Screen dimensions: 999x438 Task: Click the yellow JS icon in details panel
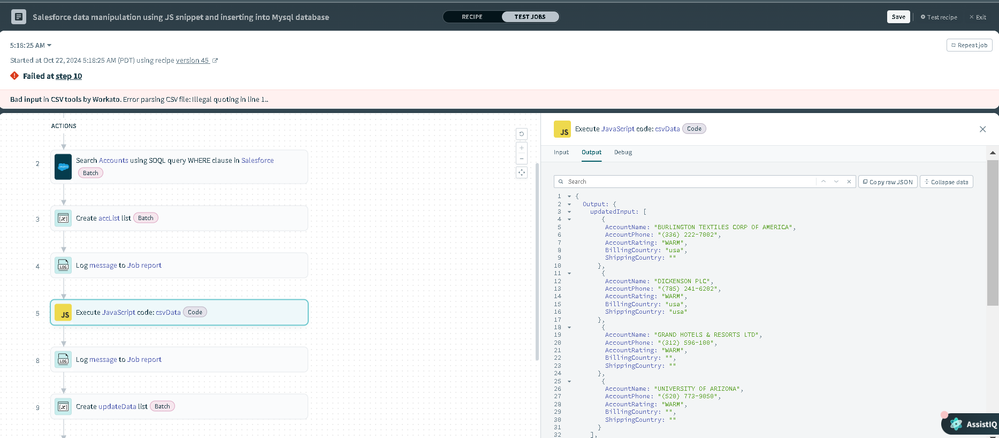[562, 129]
